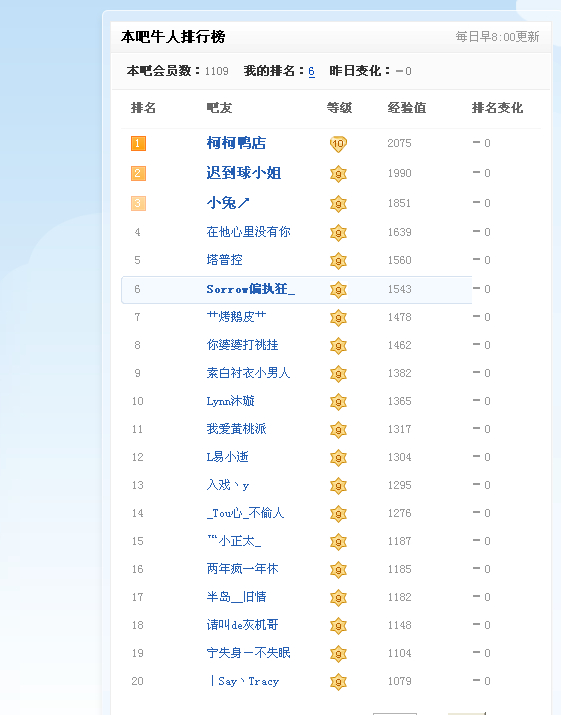Visit 我爱黄桃派 user link
This screenshot has width=561, height=715.
(x=236, y=429)
